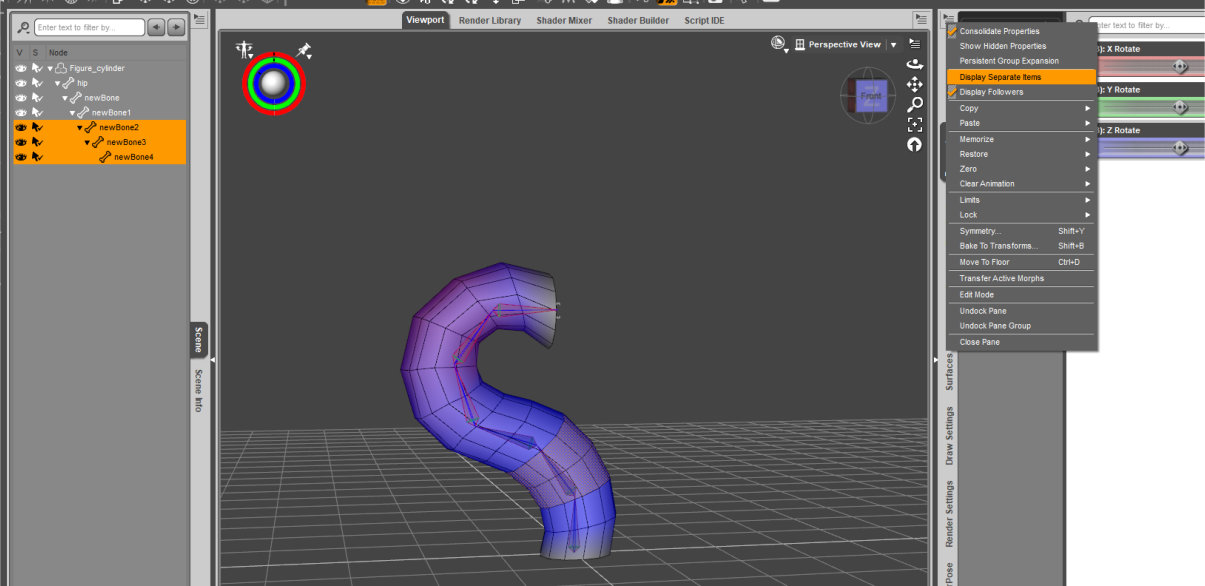The width and height of the screenshot is (1205, 586).
Task: Select Display Separate Items menu entry
Action: point(1022,77)
